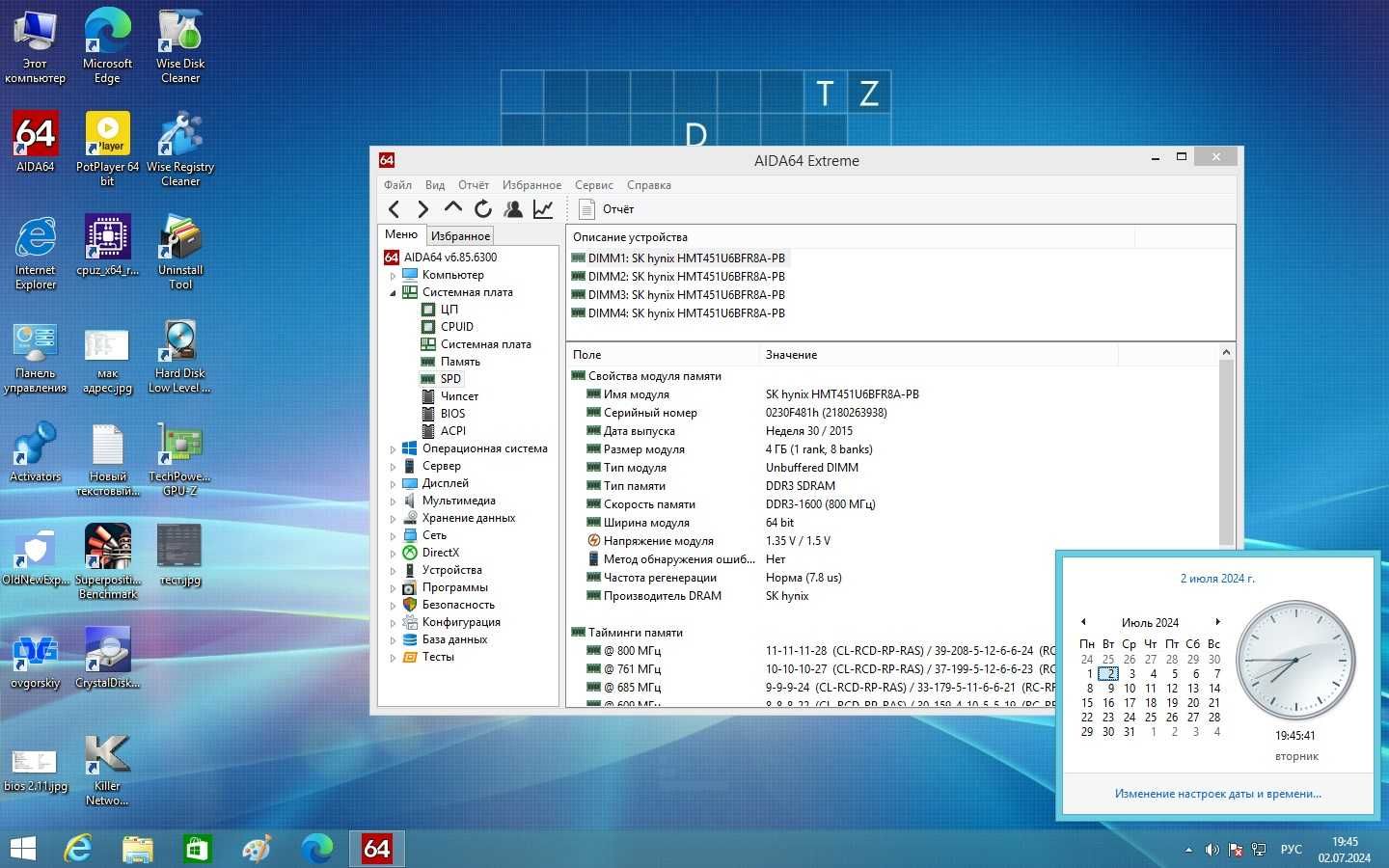The width and height of the screenshot is (1389, 868).
Task: Select the CrystalDisk desktop icon
Action: (x=107, y=658)
